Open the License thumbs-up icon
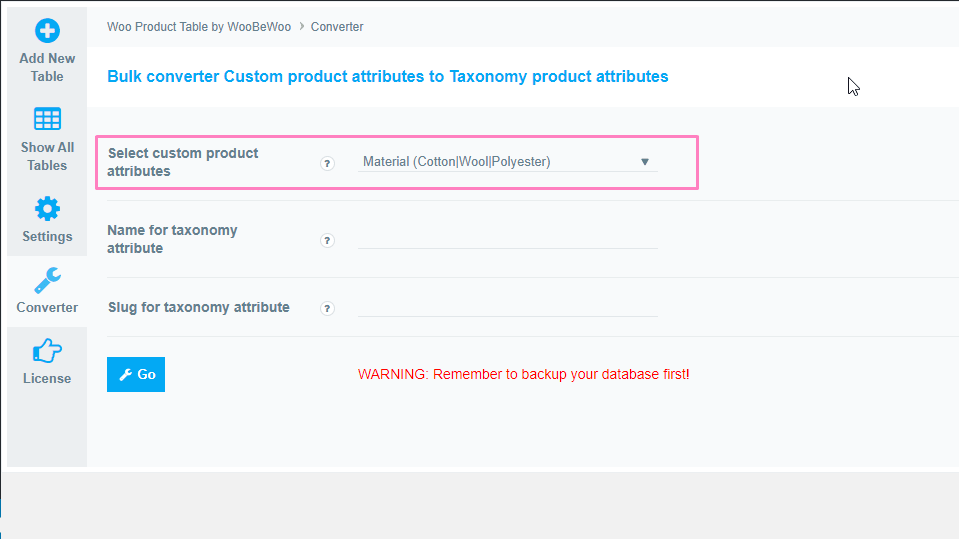This screenshot has width=959, height=539. pos(47,351)
